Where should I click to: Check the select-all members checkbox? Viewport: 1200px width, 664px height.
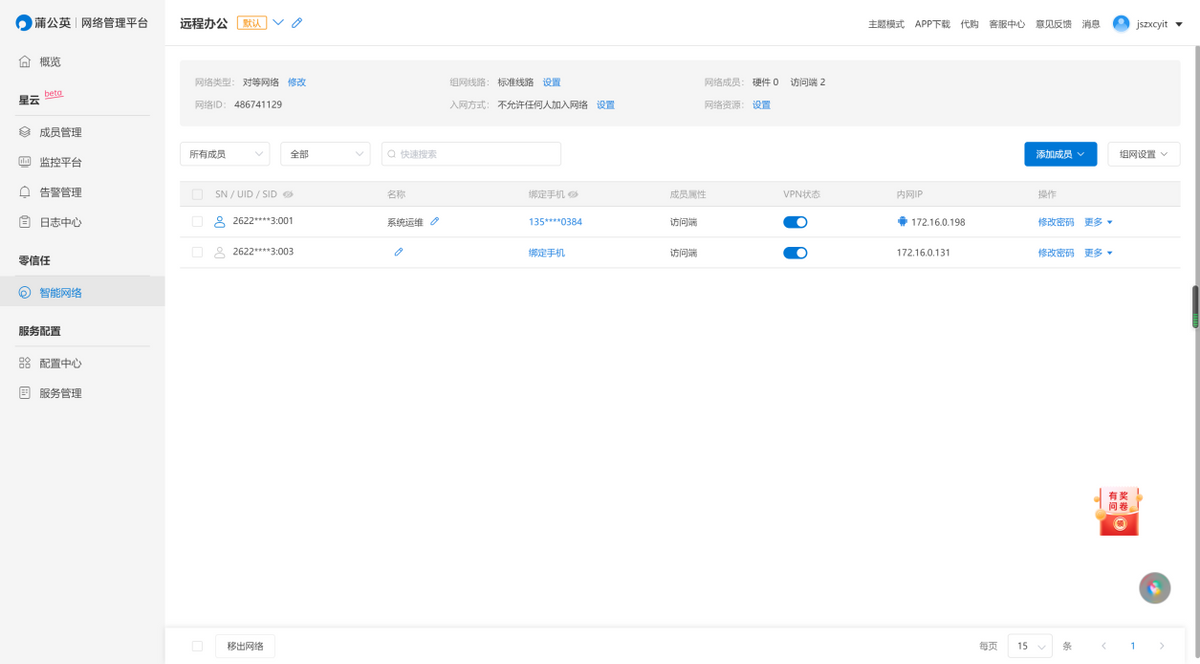[x=197, y=194]
